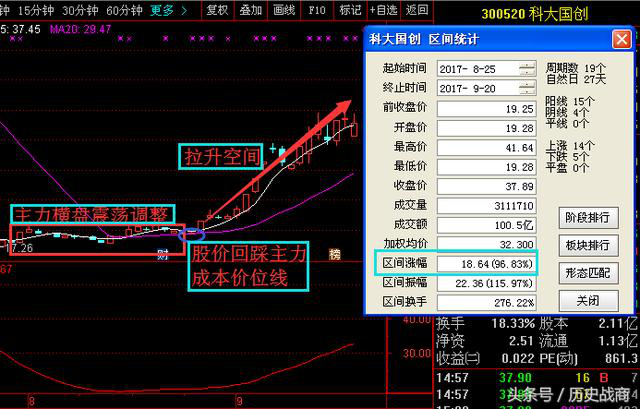Click the 板块排行 button

coord(588,245)
